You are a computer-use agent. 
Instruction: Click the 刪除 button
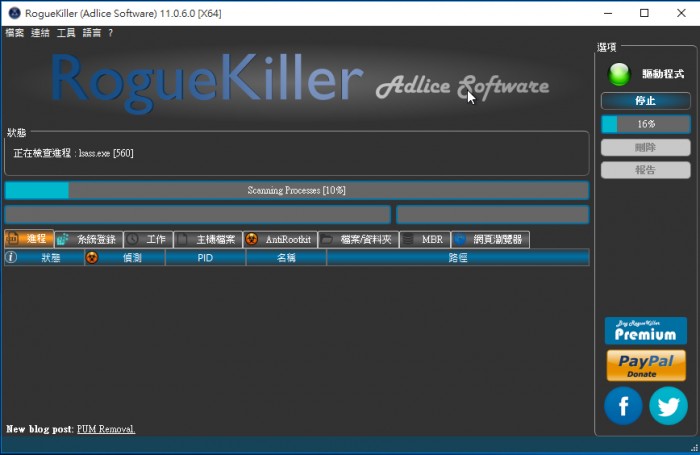point(646,147)
